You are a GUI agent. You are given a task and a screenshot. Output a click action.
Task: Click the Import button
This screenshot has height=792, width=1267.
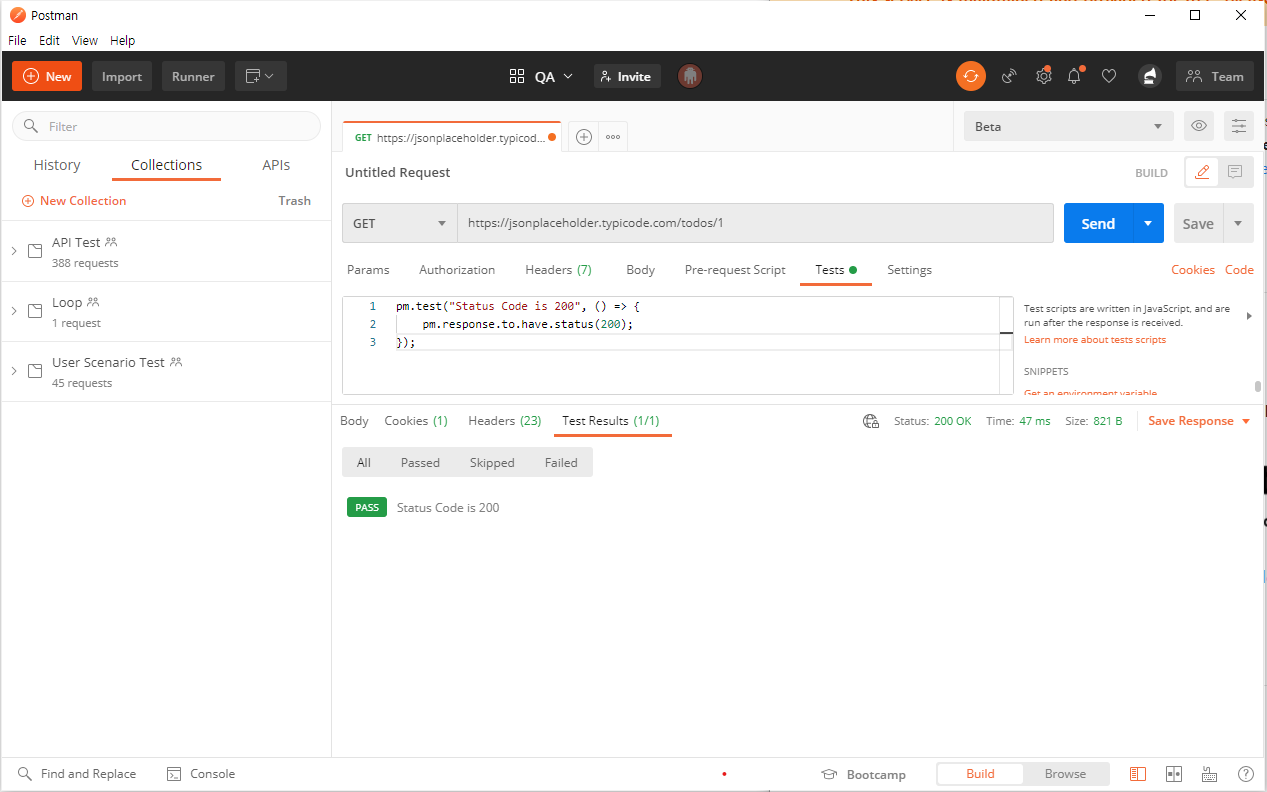[x=122, y=76]
